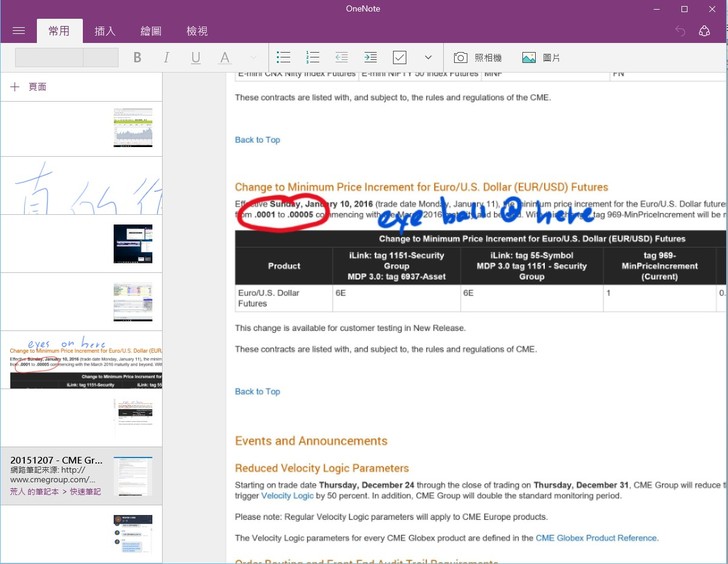Click the 圖片 picture button
This screenshot has height=564, width=728.
coord(541,58)
